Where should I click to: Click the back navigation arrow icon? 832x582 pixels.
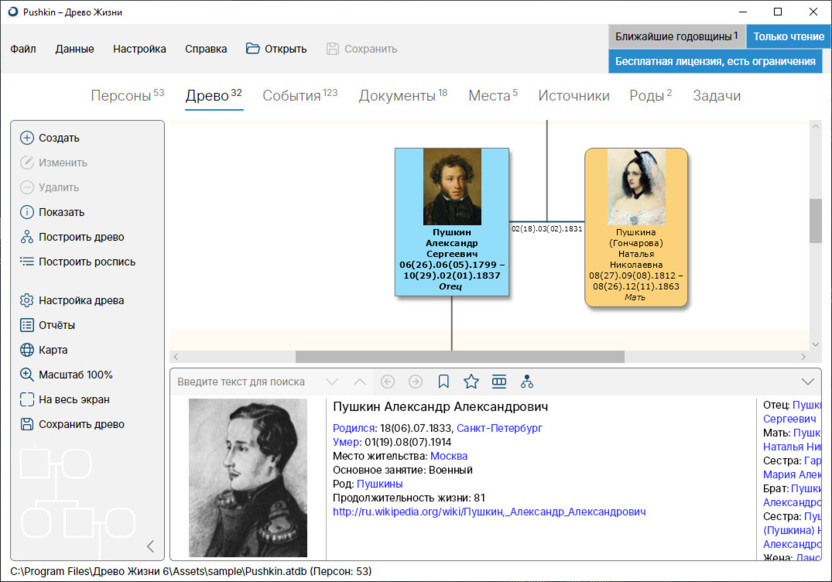click(388, 381)
